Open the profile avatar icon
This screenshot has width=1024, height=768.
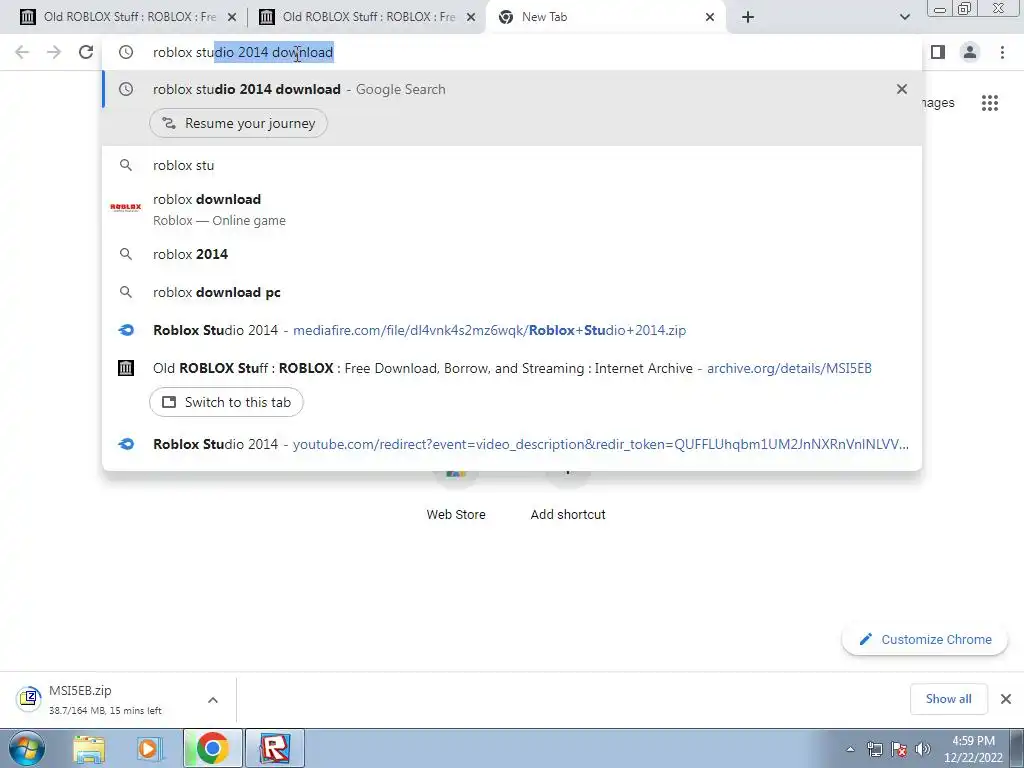point(970,52)
